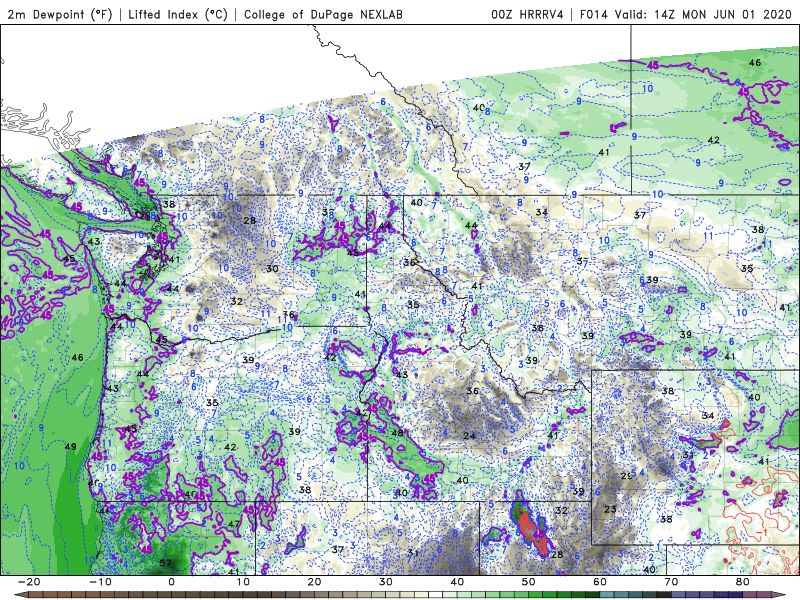The width and height of the screenshot is (800, 600).
Task: Click the dewpoint value 24 in central Idaho
Action: click(469, 435)
